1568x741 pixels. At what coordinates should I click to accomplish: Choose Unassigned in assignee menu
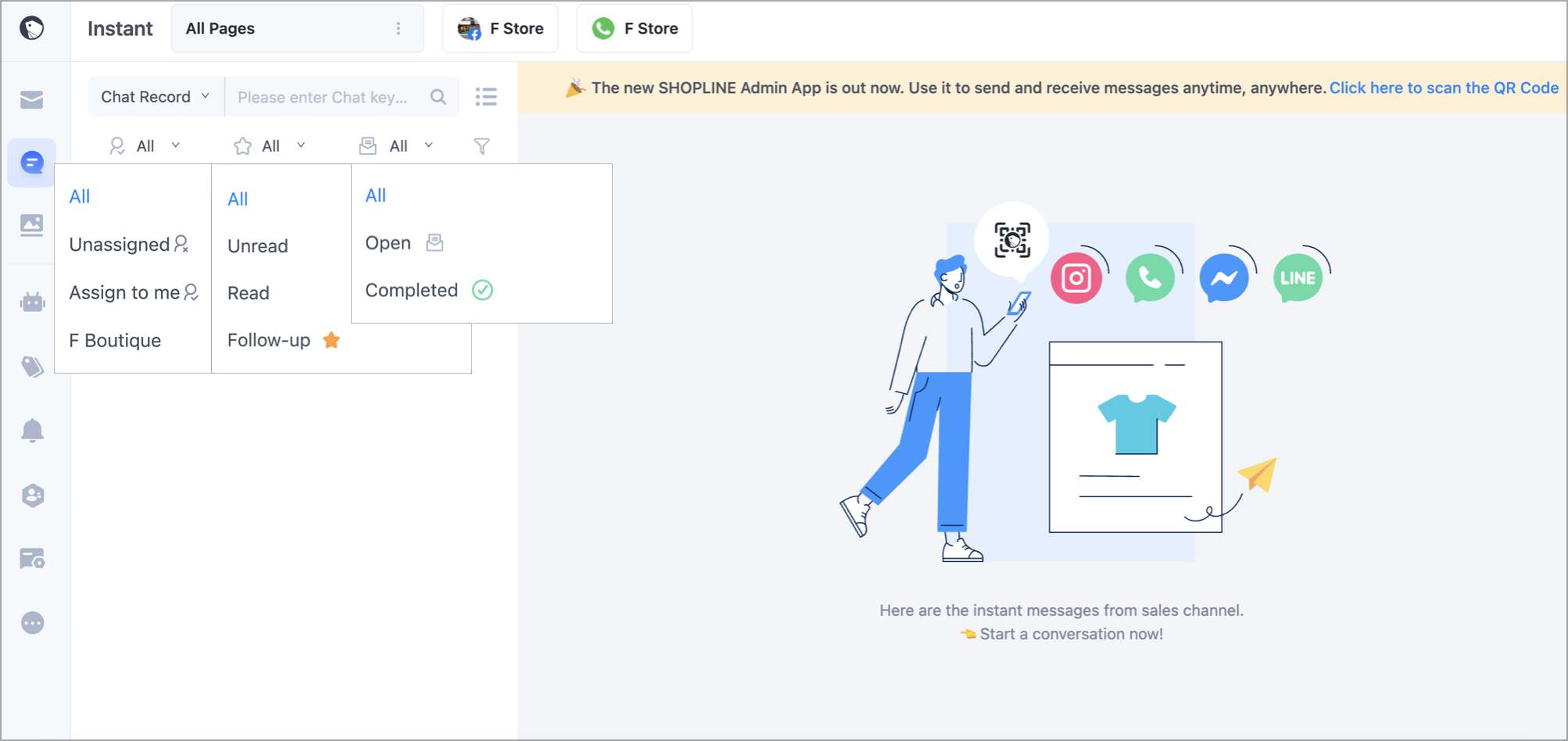tap(129, 245)
